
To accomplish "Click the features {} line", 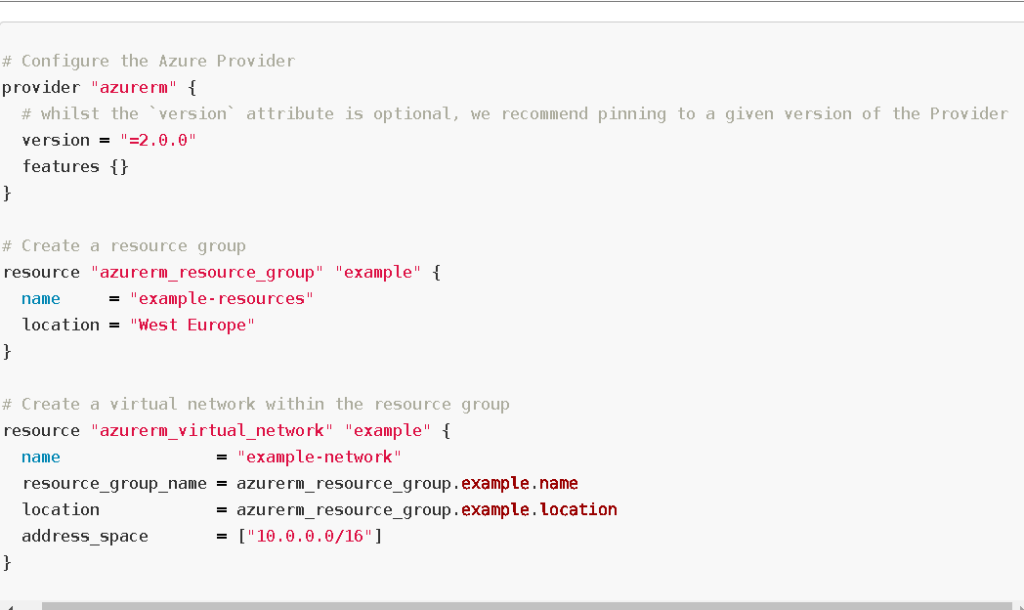I will click(75, 167).
